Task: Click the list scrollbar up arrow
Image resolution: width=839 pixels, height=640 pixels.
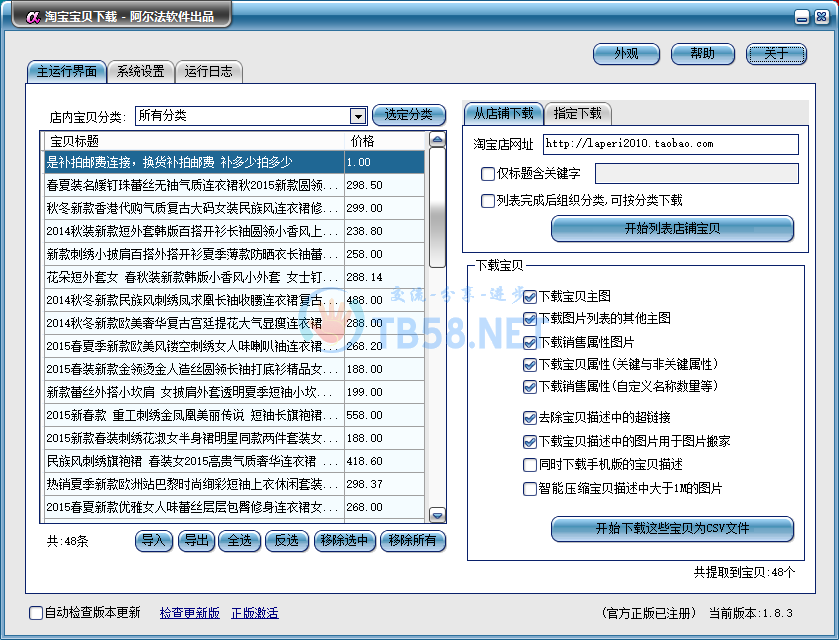Action: click(x=437, y=140)
